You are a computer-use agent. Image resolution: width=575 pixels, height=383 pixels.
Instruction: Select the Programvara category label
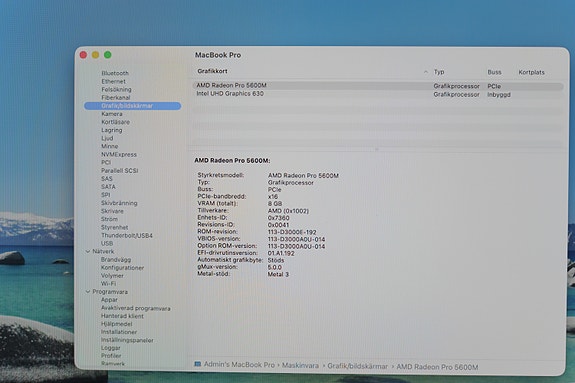pos(110,292)
